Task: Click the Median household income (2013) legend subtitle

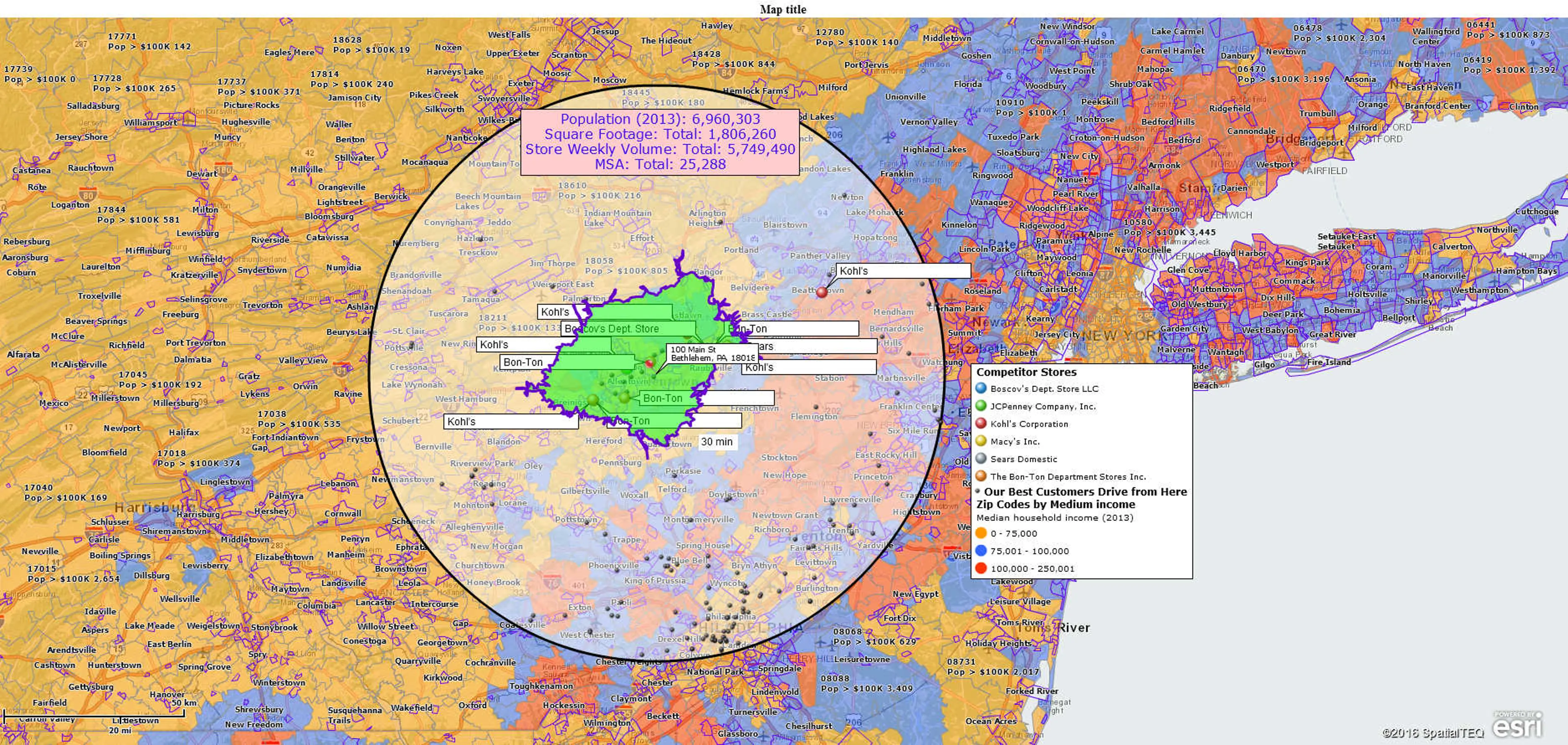Action: tap(1055, 518)
